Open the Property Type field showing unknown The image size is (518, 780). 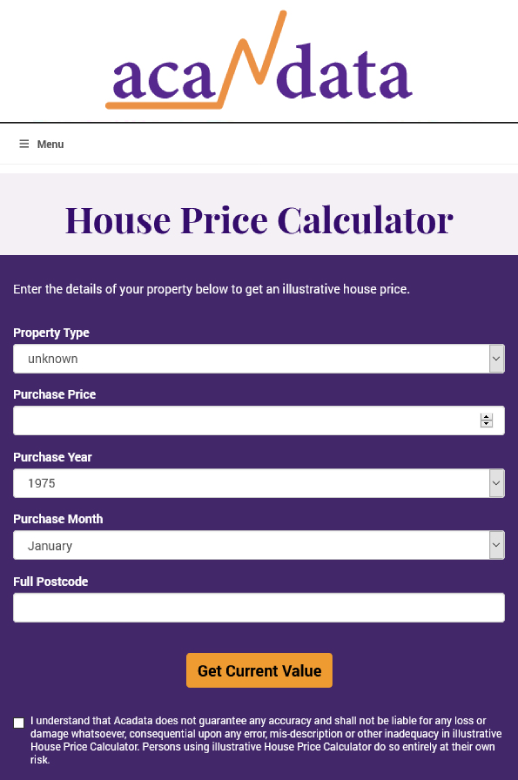point(259,359)
